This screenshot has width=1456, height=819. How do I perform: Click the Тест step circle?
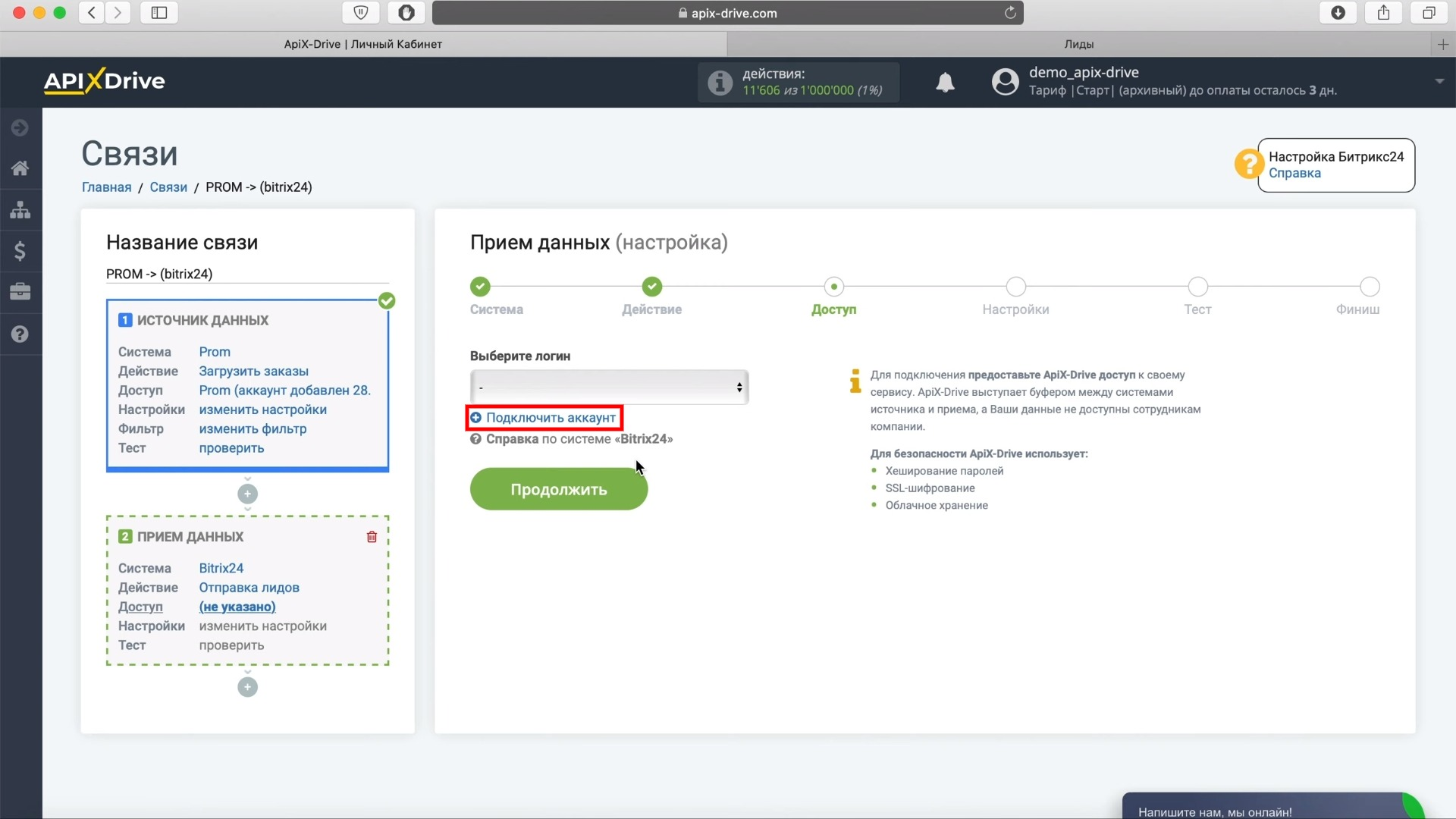[1198, 287]
